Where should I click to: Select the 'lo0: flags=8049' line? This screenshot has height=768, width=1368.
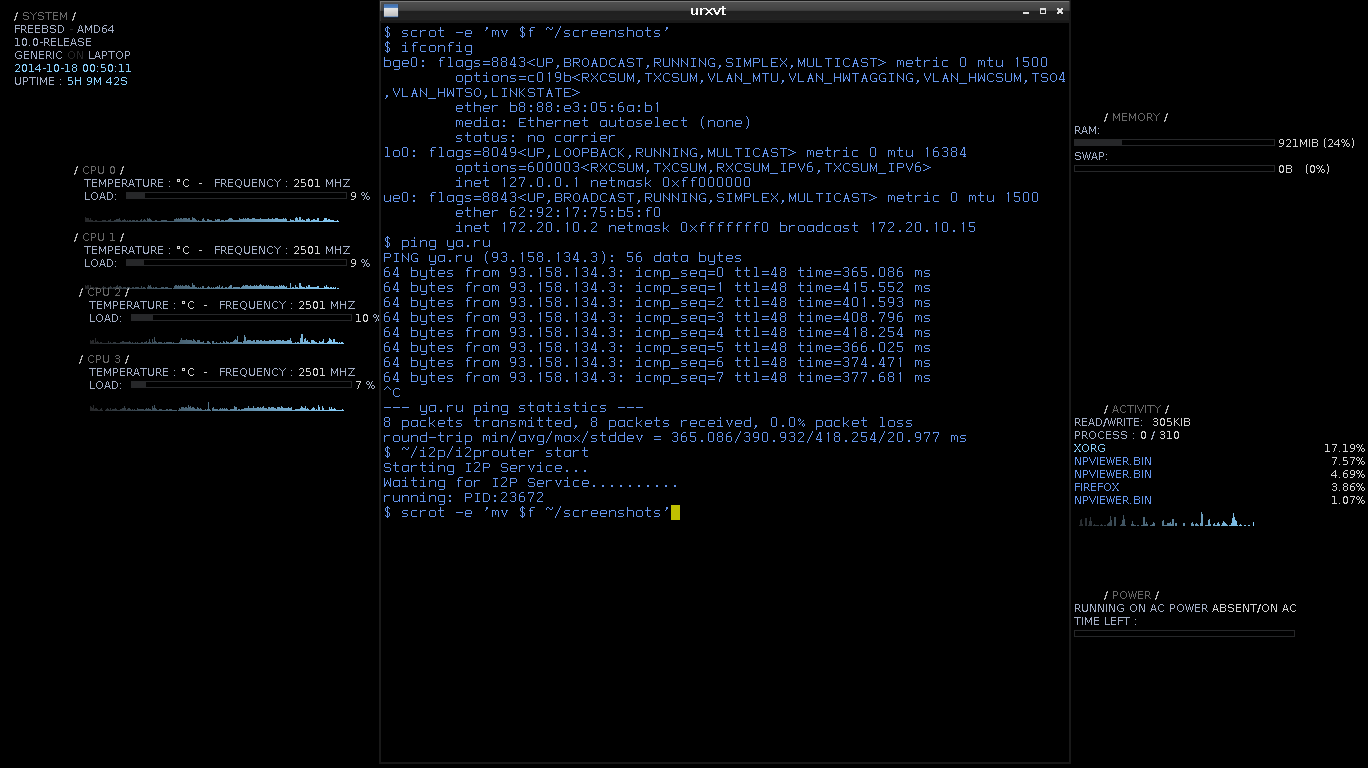click(675, 153)
